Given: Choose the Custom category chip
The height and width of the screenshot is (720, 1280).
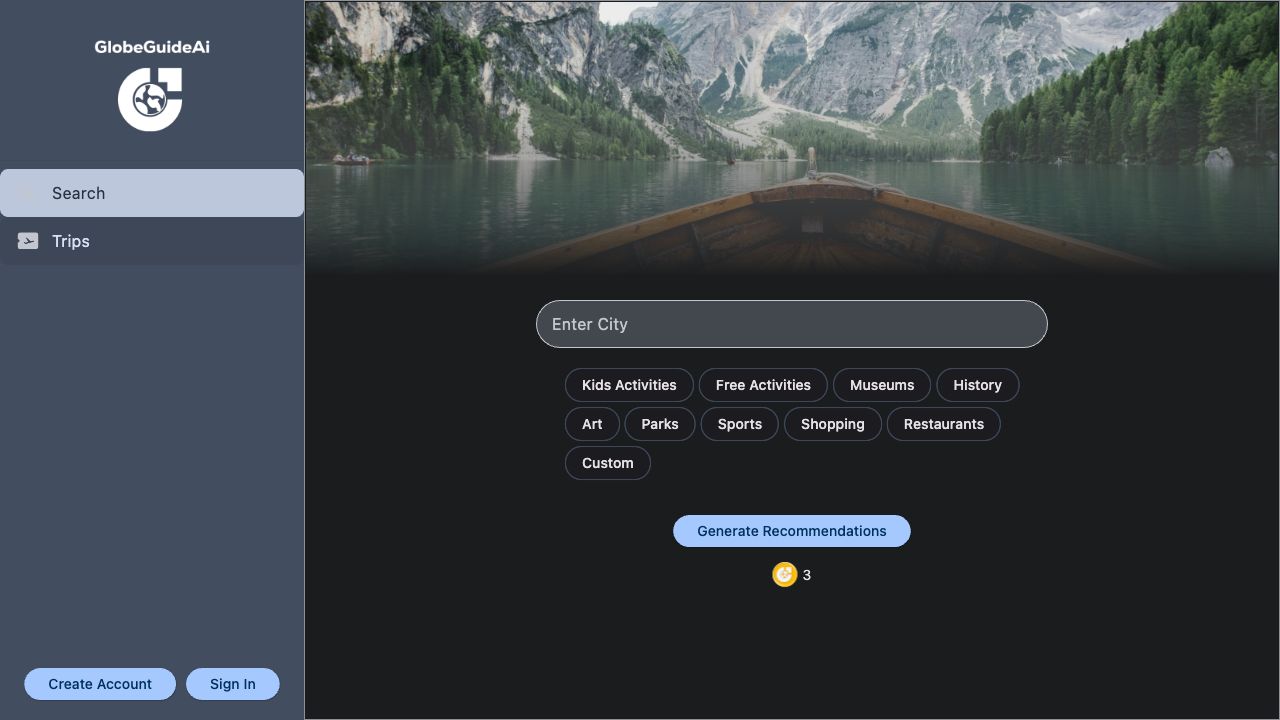Looking at the screenshot, I should (x=607, y=463).
